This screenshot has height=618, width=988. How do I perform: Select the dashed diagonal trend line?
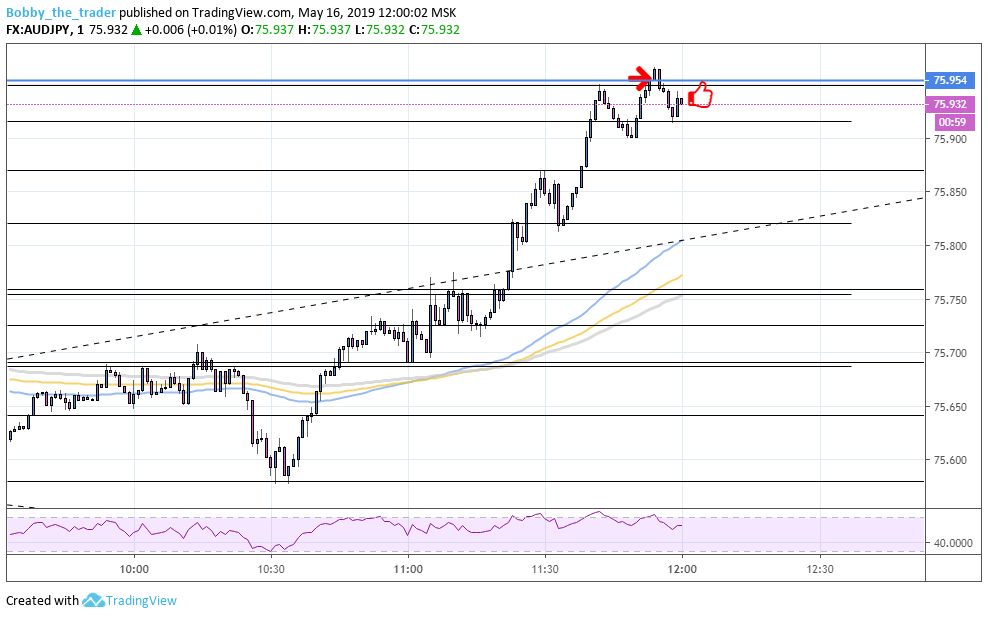465,278
